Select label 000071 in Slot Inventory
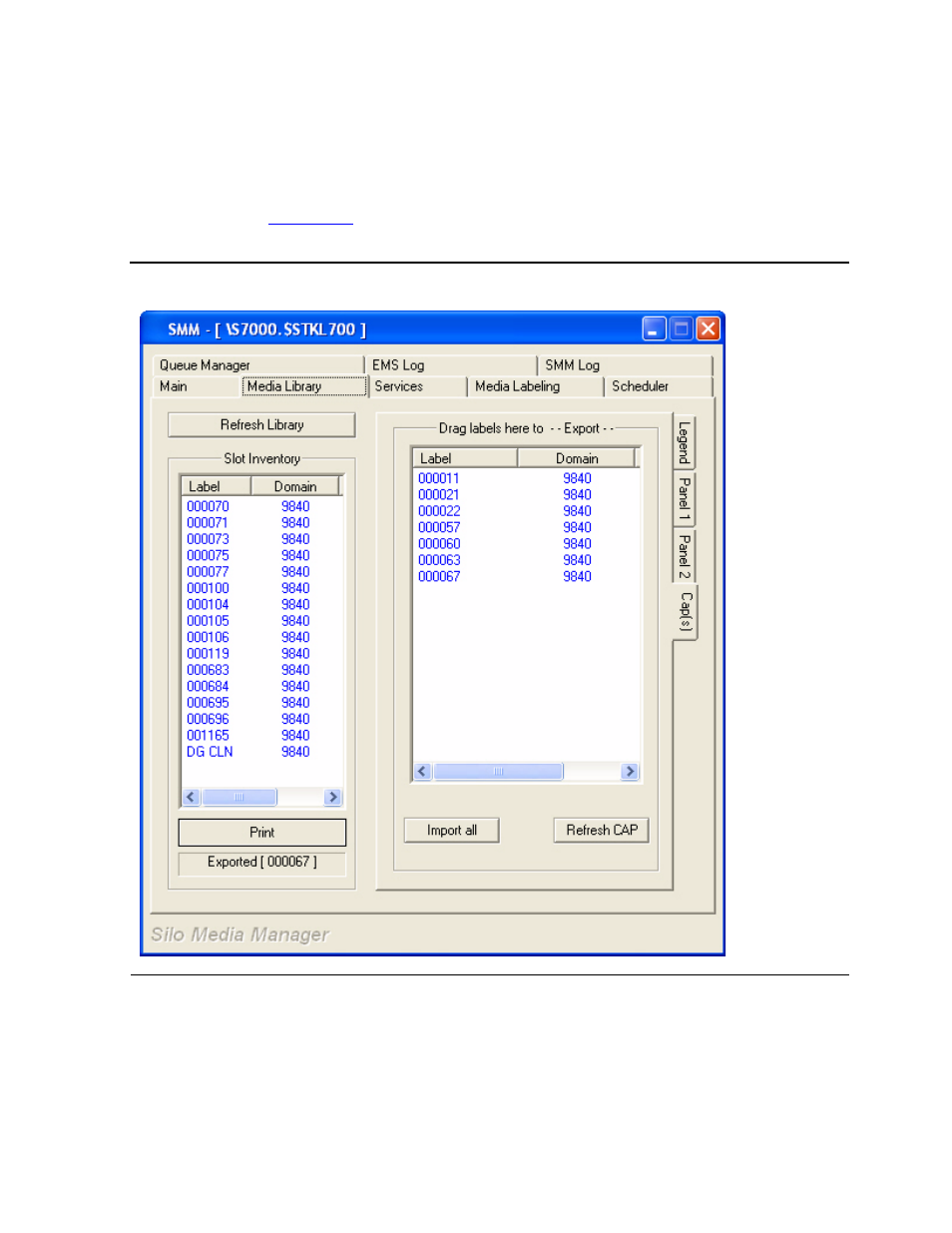The image size is (952, 1233). [208, 523]
